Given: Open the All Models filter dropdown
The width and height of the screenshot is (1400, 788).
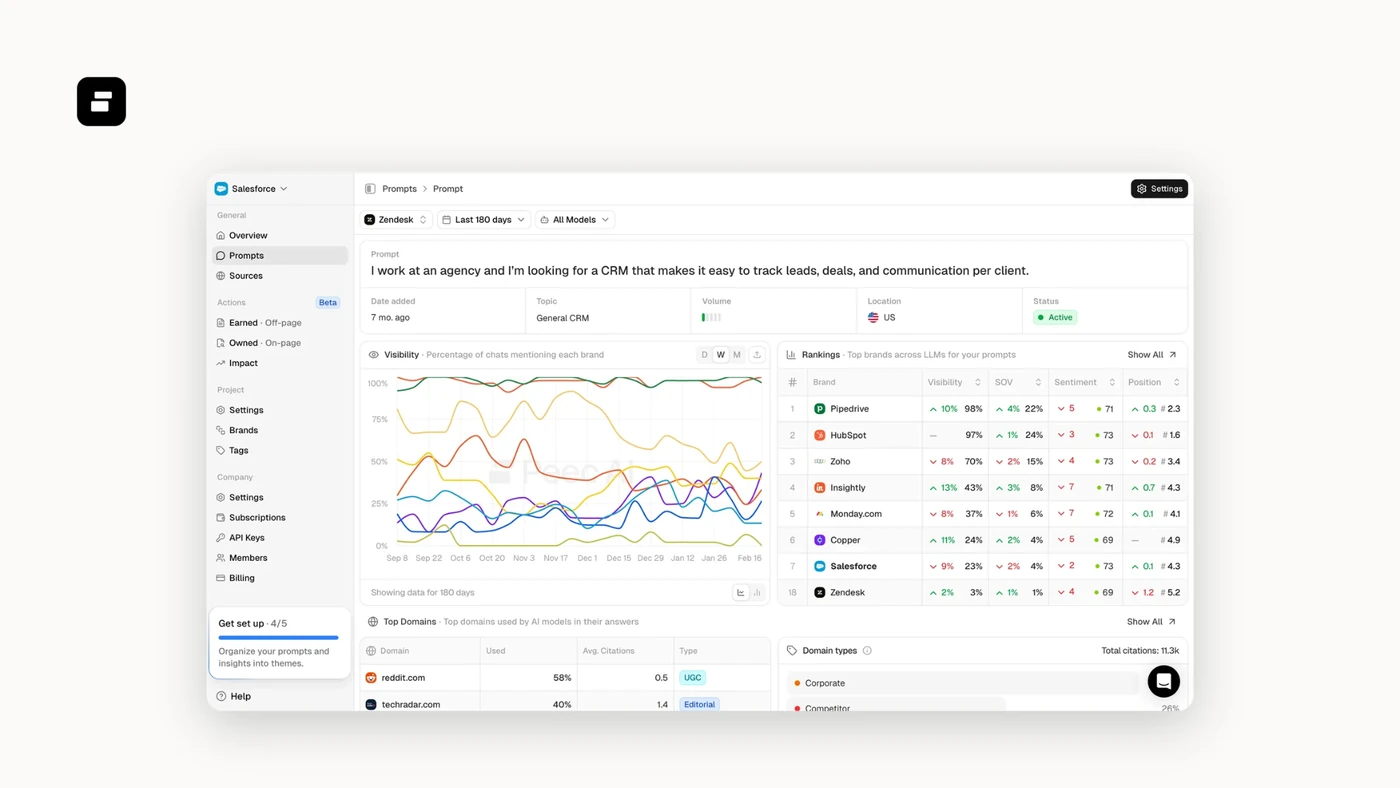Looking at the screenshot, I should coord(575,220).
